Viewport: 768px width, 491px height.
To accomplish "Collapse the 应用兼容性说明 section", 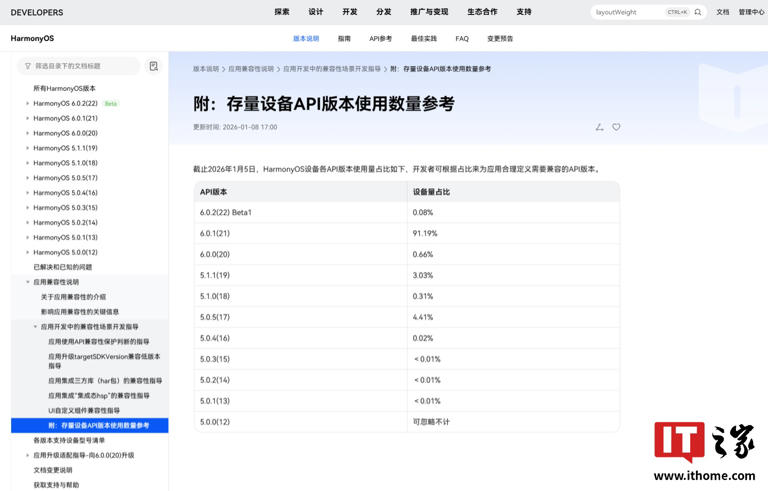I will point(27,282).
